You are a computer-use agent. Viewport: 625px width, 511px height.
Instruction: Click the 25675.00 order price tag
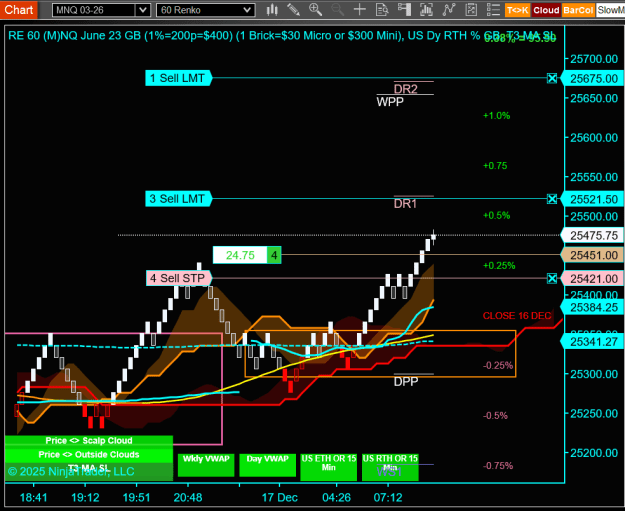click(592, 79)
